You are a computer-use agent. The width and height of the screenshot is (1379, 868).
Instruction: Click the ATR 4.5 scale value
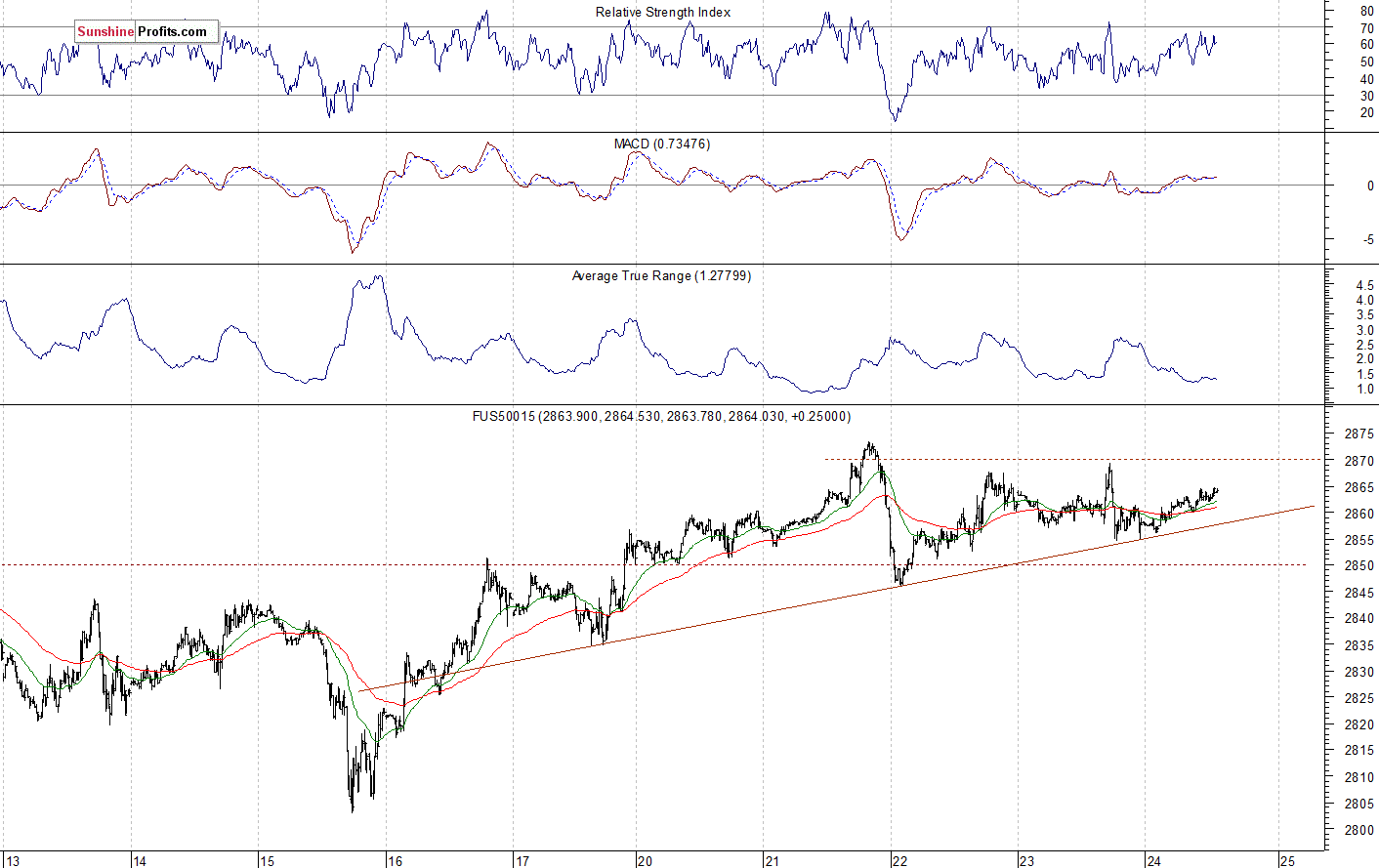pyautogui.click(x=1364, y=286)
